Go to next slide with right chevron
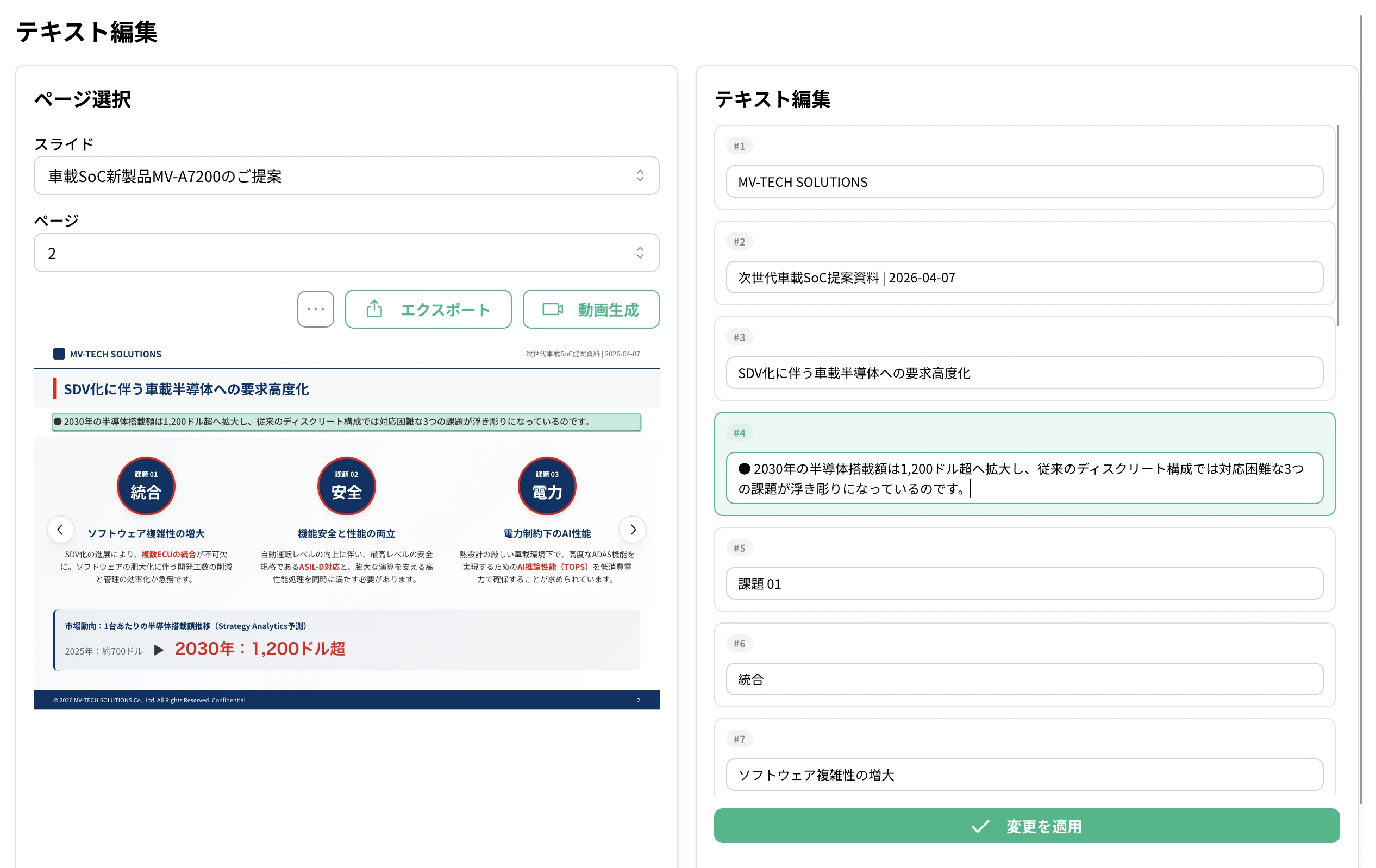This screenshot has height=868, width=1376. pos(633,530)
